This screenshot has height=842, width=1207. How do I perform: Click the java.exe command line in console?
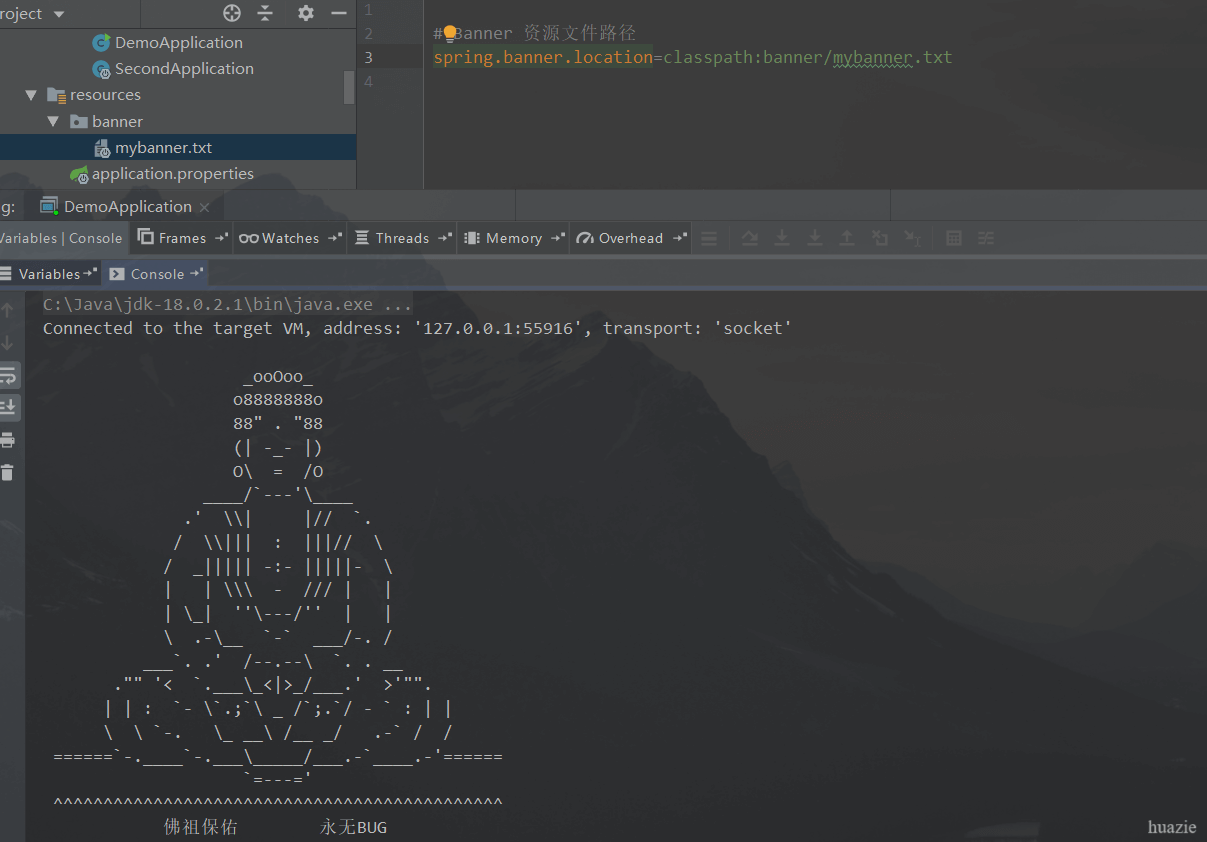228,305
